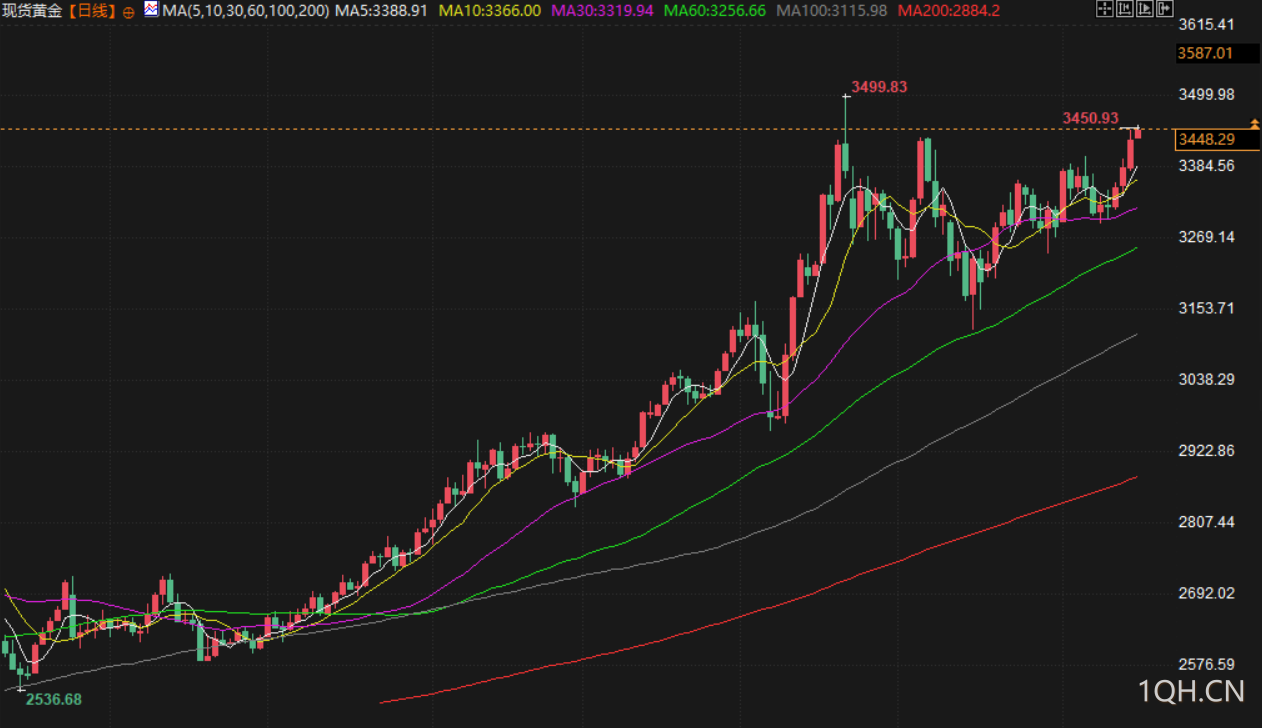This screenshot has height=728, width=1262.
Task: Select the yellow MA10:3366.00 label
Action: [x=489, y=11]
